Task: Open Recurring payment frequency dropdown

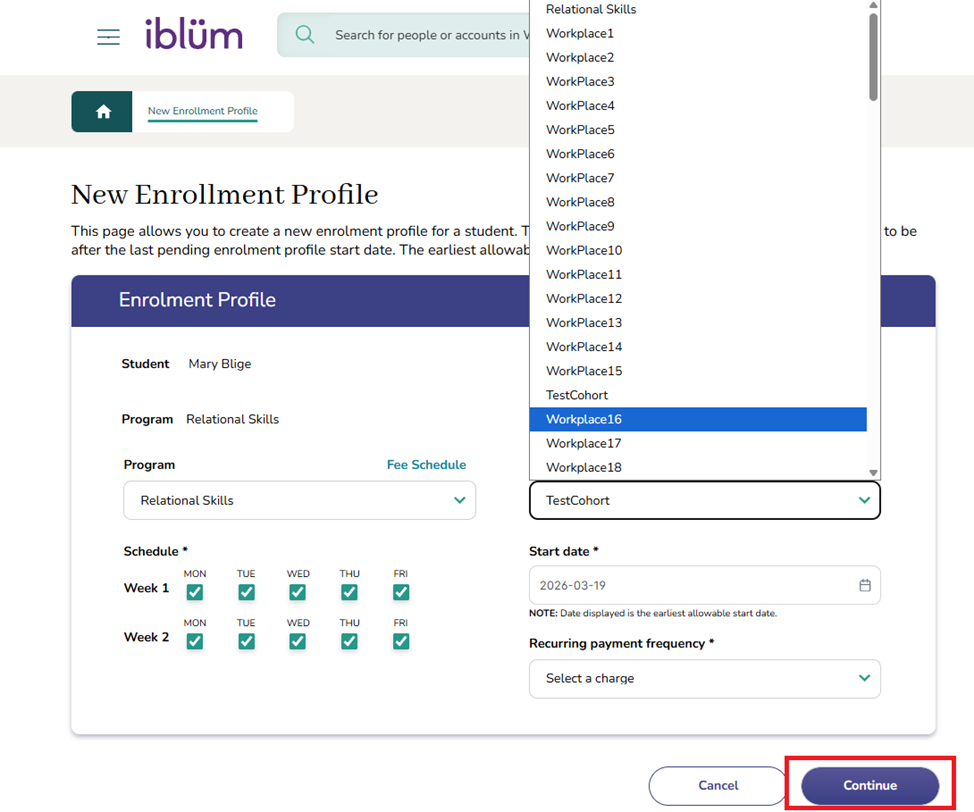Action: click(x=704, y=678)
